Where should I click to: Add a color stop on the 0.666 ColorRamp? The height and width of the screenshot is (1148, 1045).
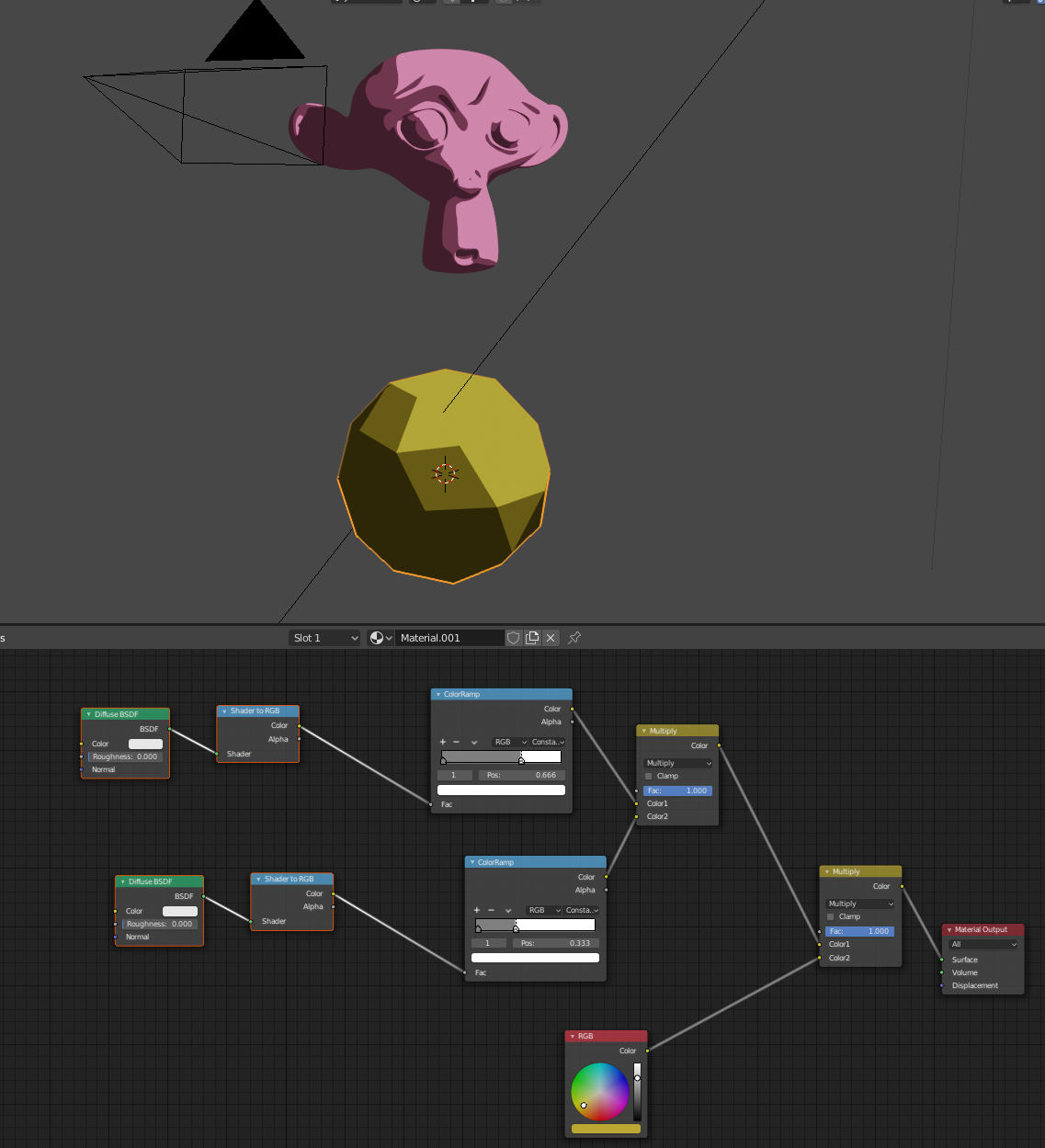(443, 742)
